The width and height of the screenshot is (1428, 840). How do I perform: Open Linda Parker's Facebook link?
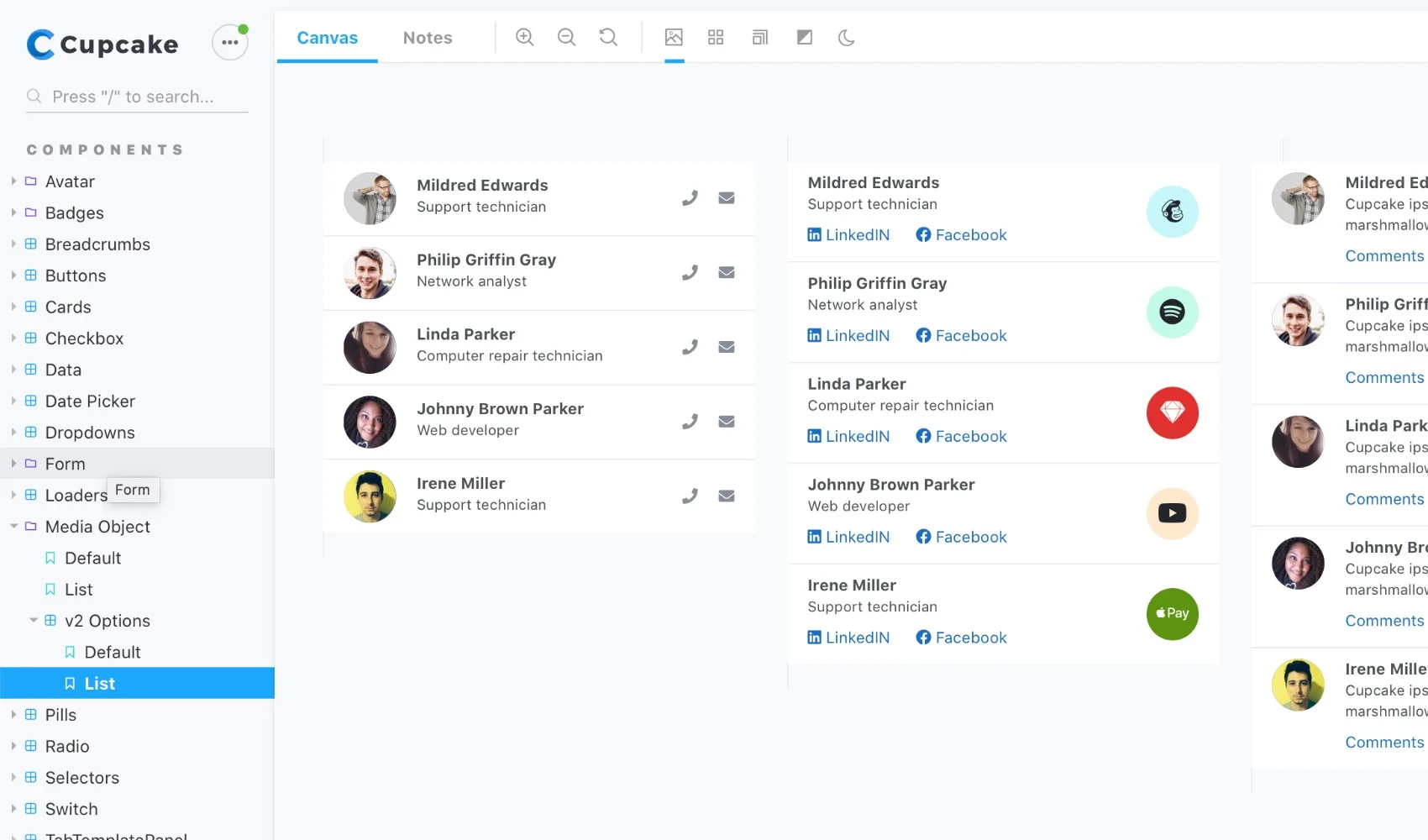(961, 437)
